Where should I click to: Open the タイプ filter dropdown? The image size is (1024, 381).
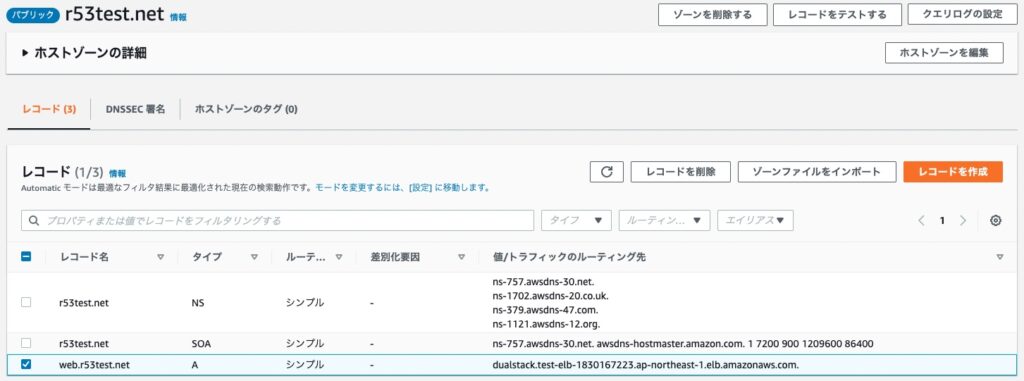(x=576, y=220)
